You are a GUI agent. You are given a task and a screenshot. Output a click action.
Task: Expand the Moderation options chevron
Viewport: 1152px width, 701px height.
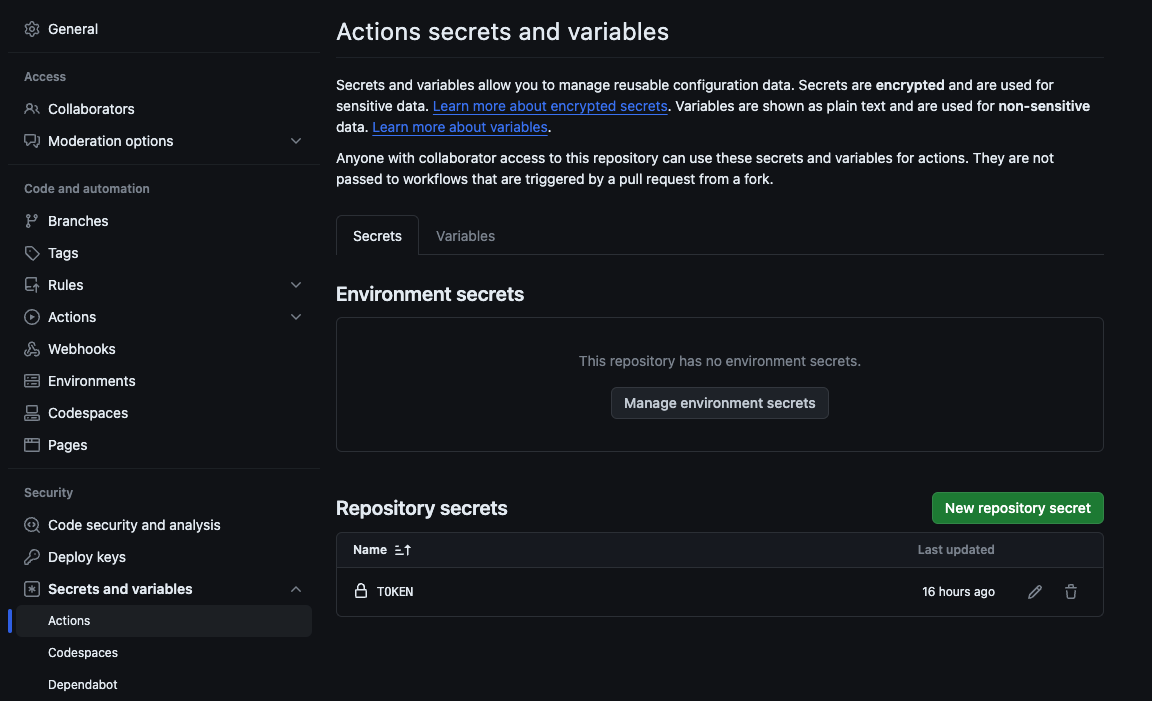click(296, 141)
